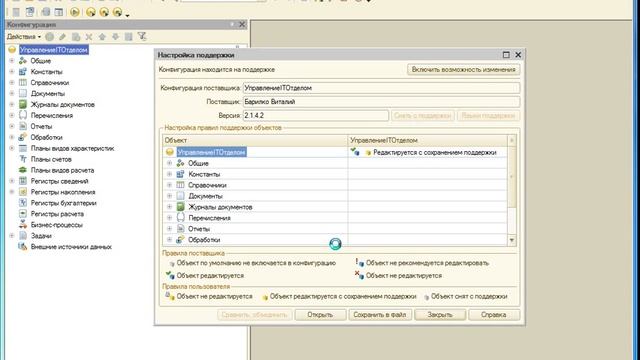Click the Бизнес-процессы icon
The image size is (640, 360).
23,225
